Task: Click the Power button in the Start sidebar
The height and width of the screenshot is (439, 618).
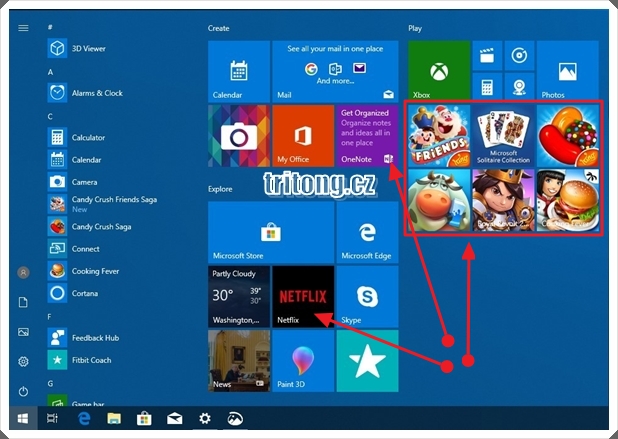Action: point(23,391)
